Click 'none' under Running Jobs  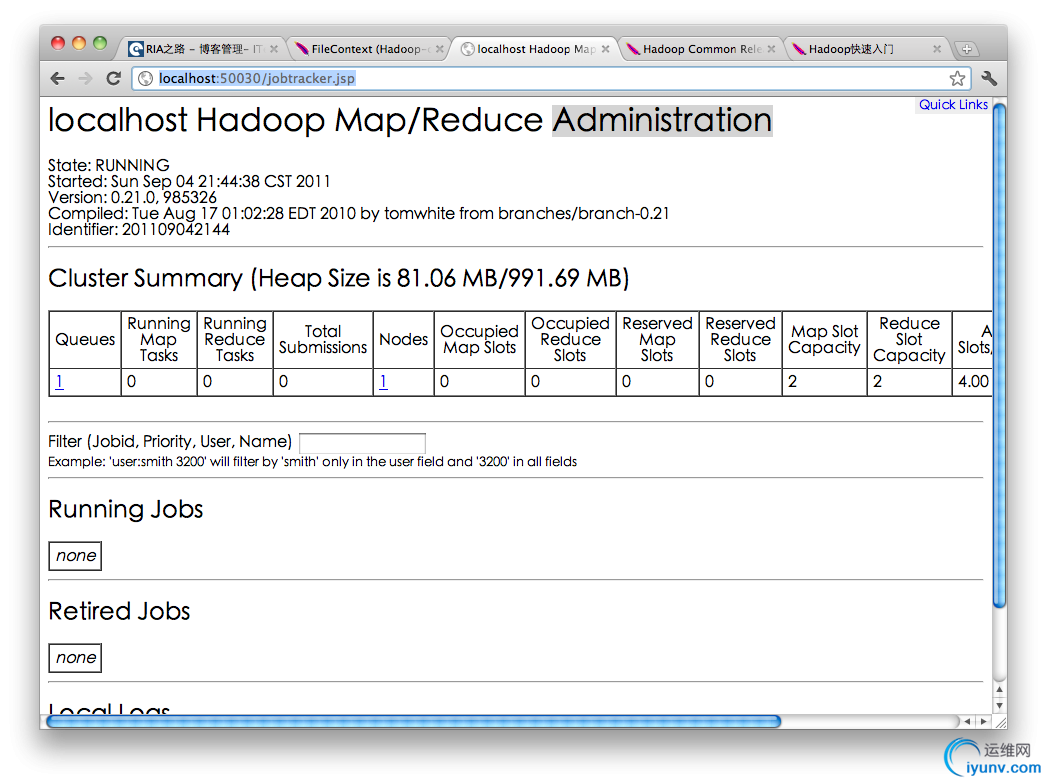[75, 556]
